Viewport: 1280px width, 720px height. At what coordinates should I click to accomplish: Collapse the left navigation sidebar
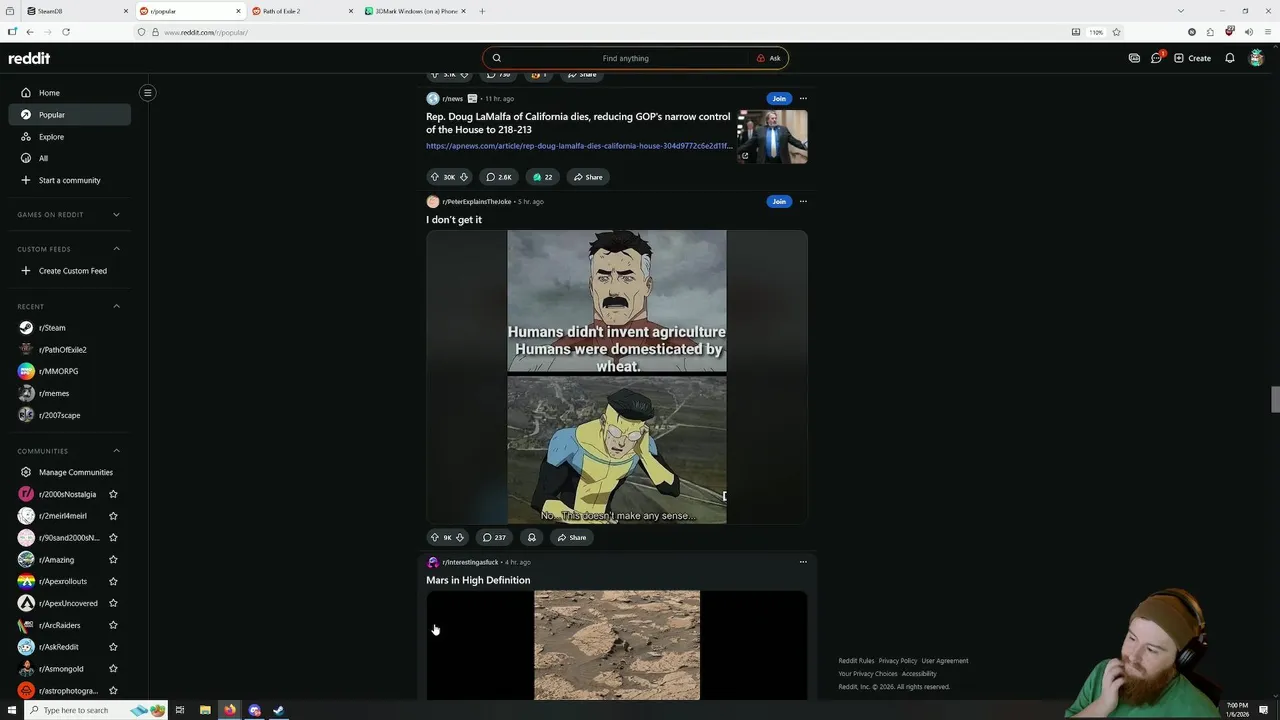click(147, 93)
